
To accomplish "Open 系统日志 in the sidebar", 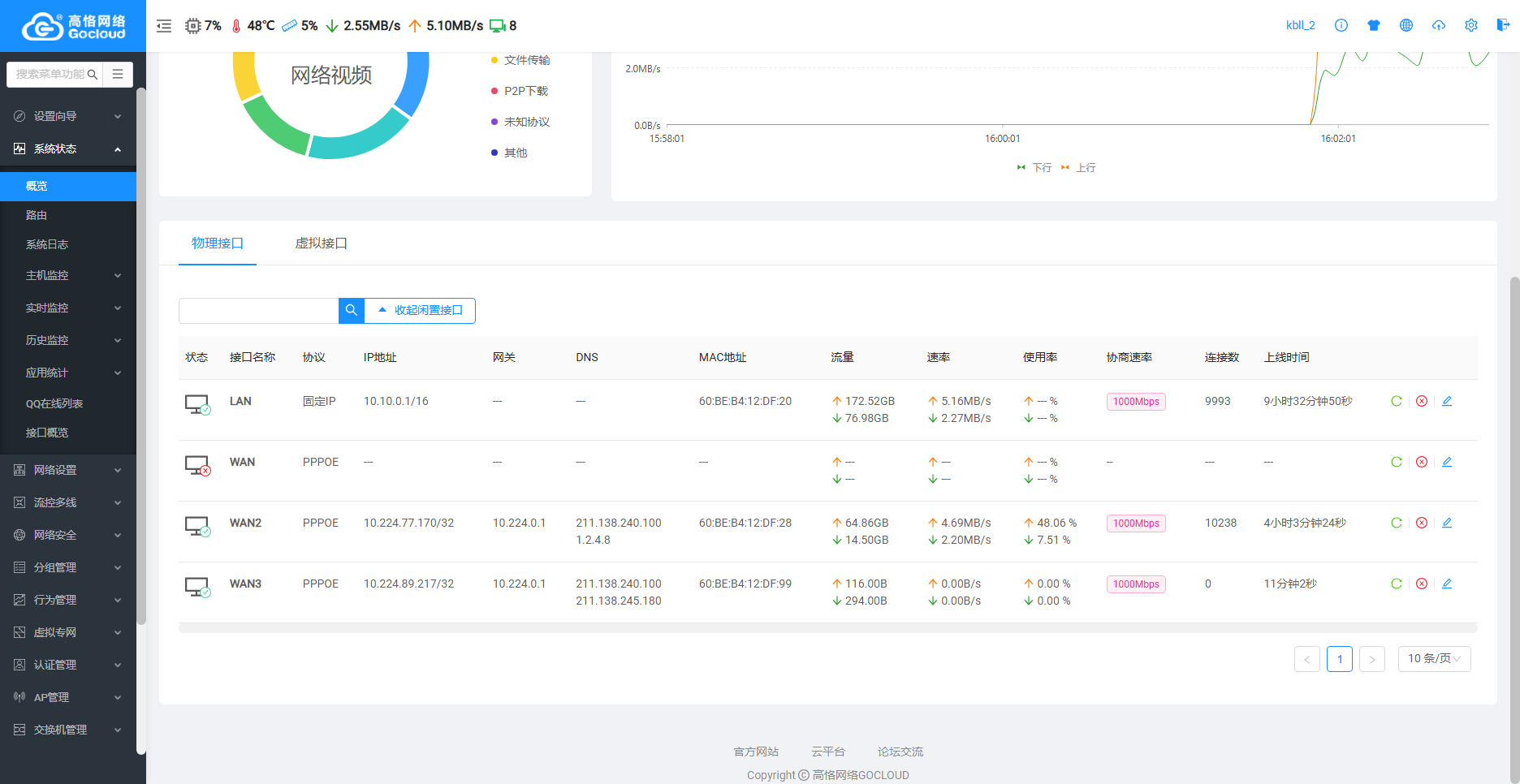I will tap(47, 244).
